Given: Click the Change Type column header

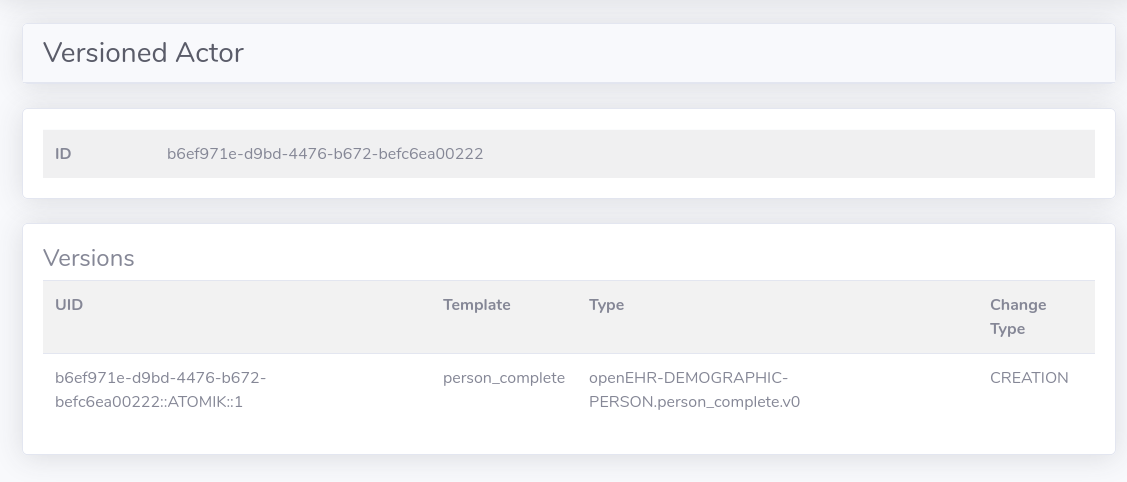Looking at the screenshot, I should 1018,316.
